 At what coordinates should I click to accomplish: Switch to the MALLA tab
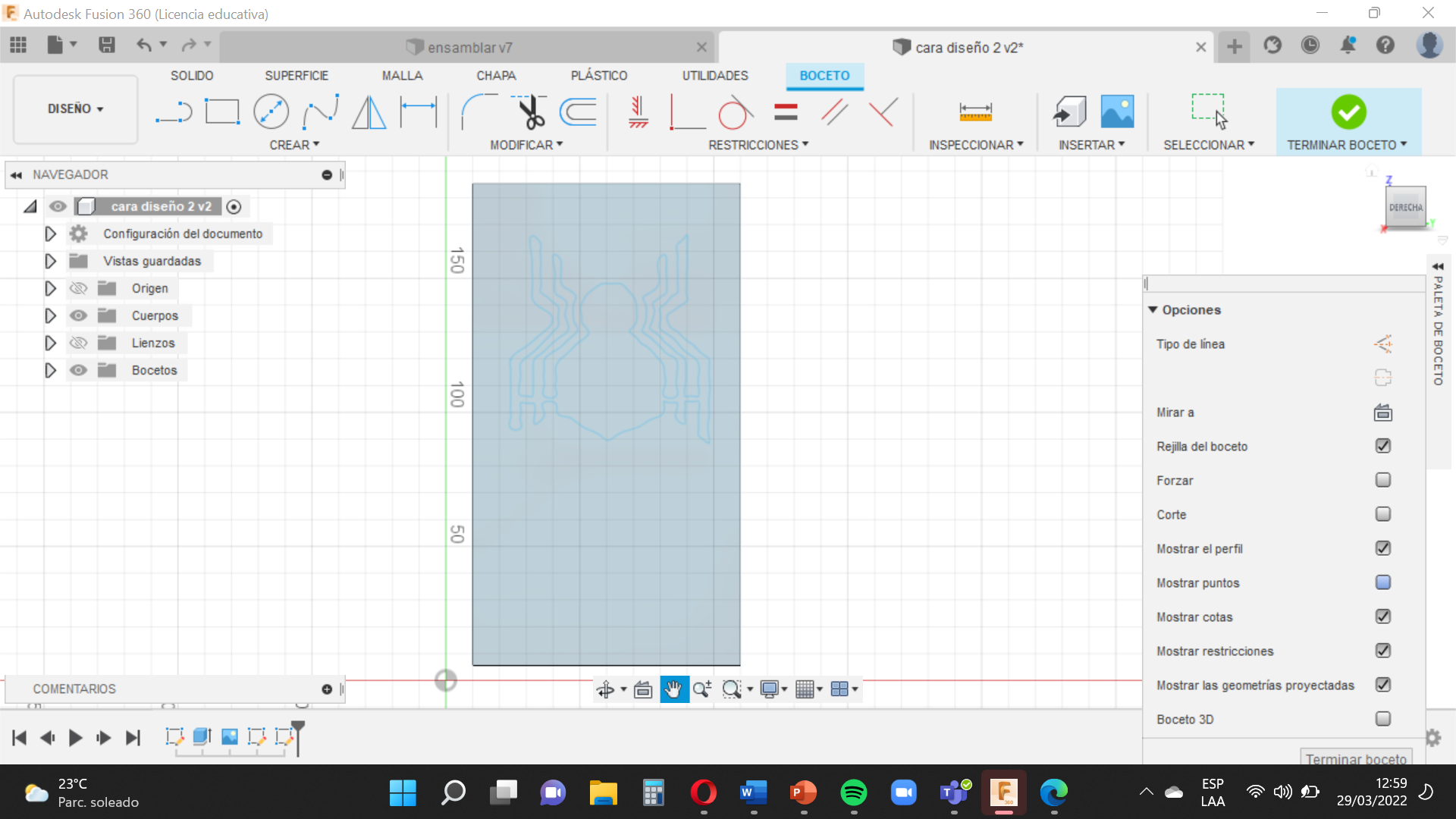tap(402, 76)
